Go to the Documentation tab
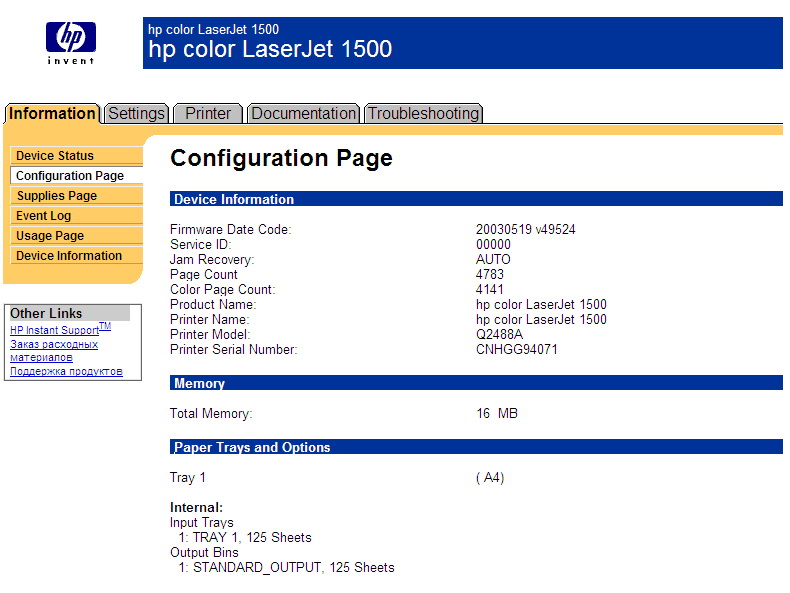This screenshot has height=593, width=790. (303, 113)
